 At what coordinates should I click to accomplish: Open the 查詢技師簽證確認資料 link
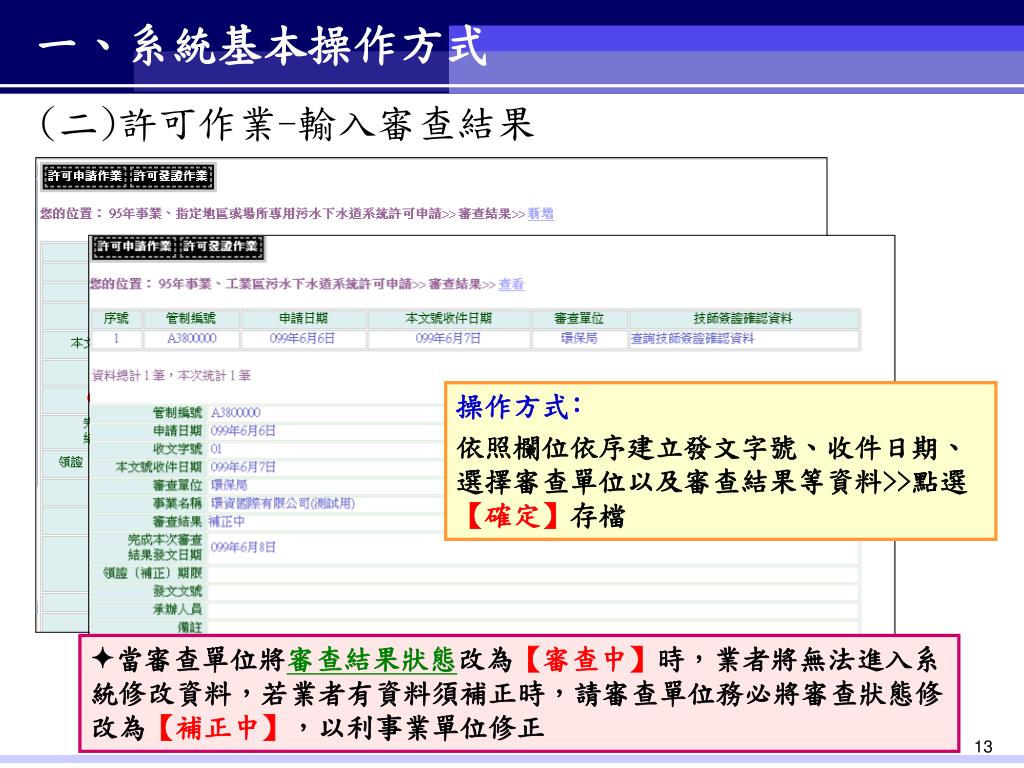pos(692,338)
